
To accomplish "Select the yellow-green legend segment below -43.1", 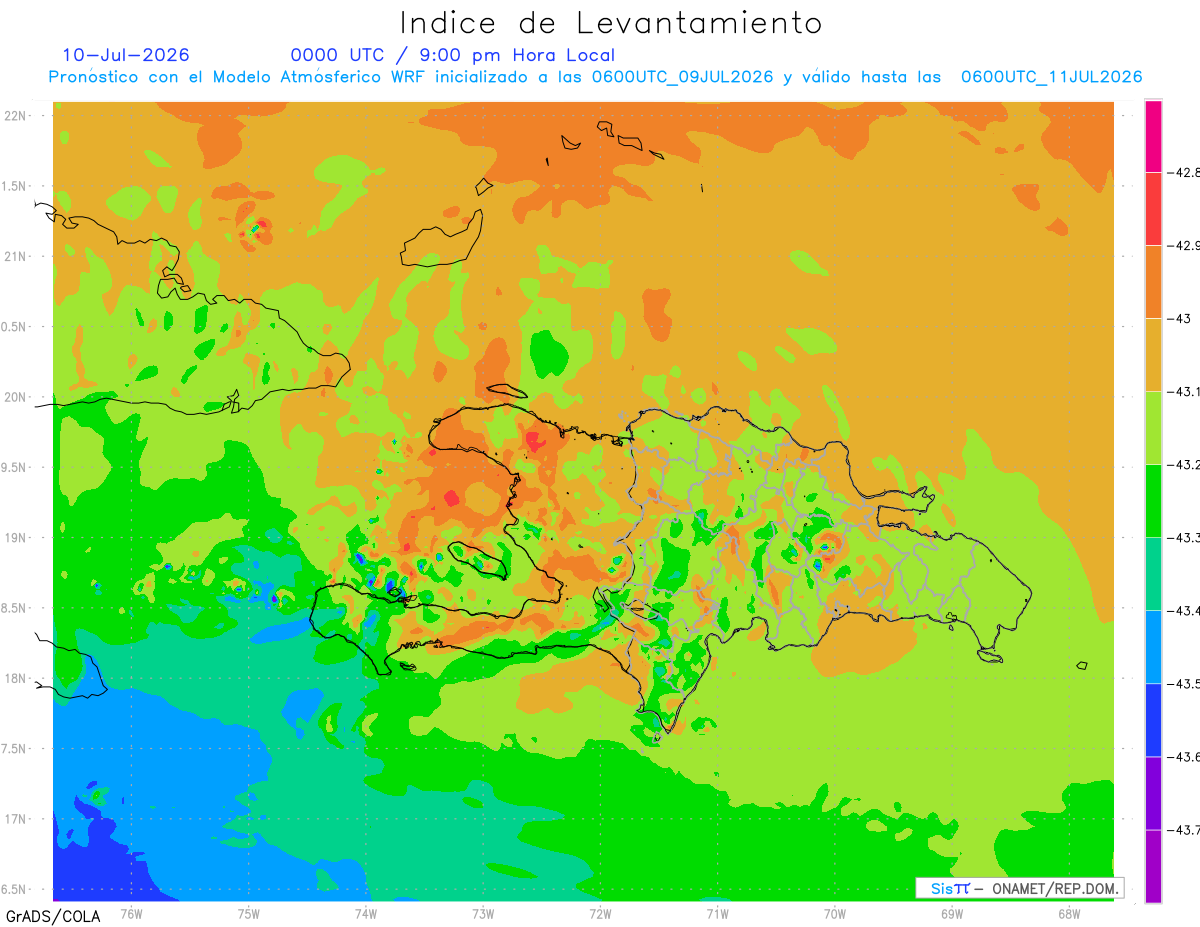I will coord(1153,427).
